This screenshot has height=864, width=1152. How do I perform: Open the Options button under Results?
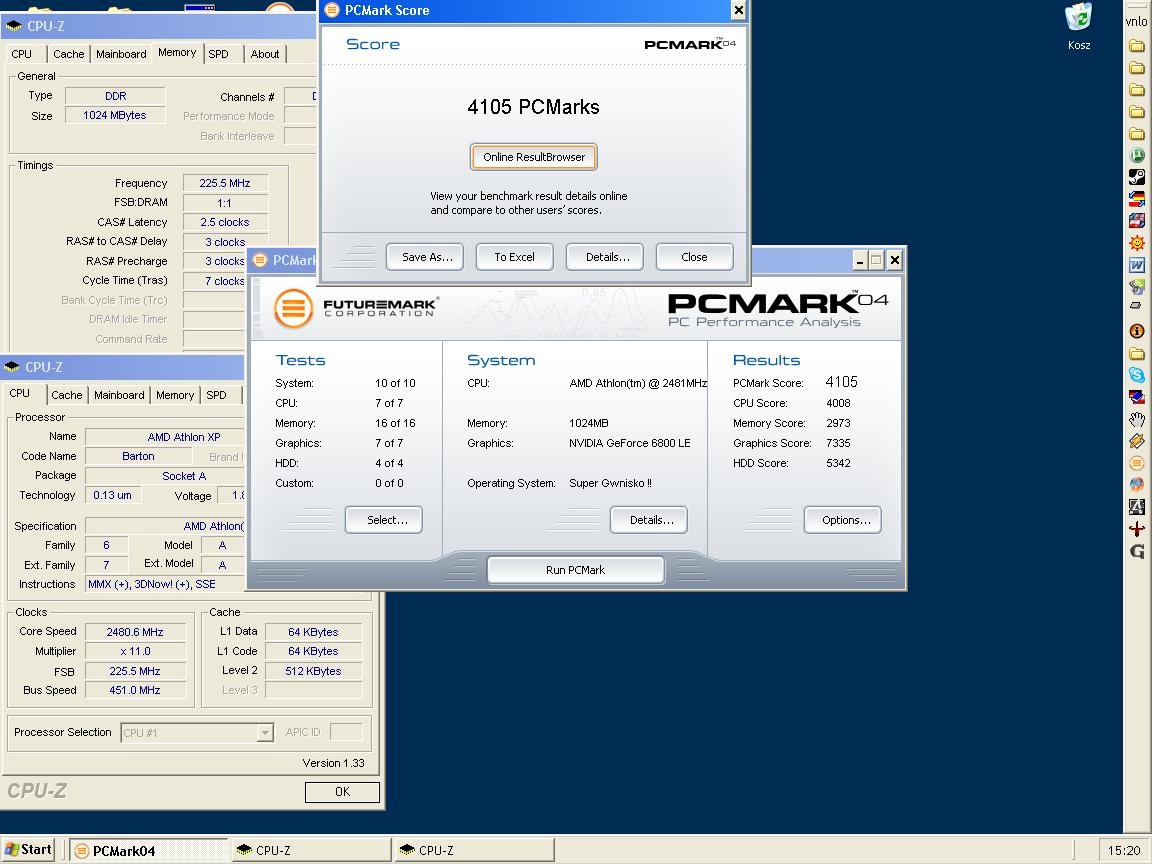pyautogui.click(x=843, y=519)
